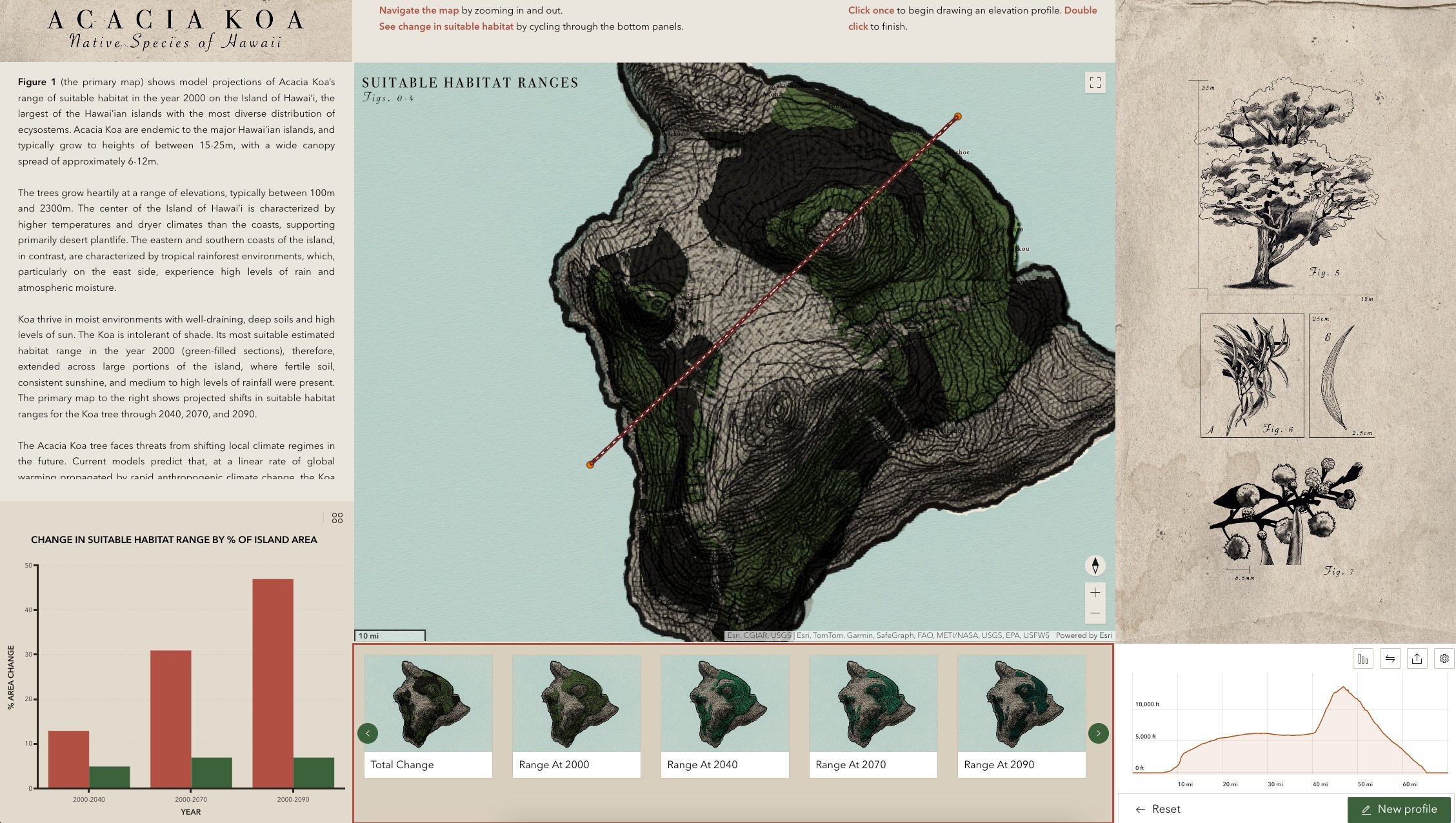The width and height of the screenshot is (1456, 823).
Task: Switch to the Range At 2070 panel
Action: click(x=873, y=716)
